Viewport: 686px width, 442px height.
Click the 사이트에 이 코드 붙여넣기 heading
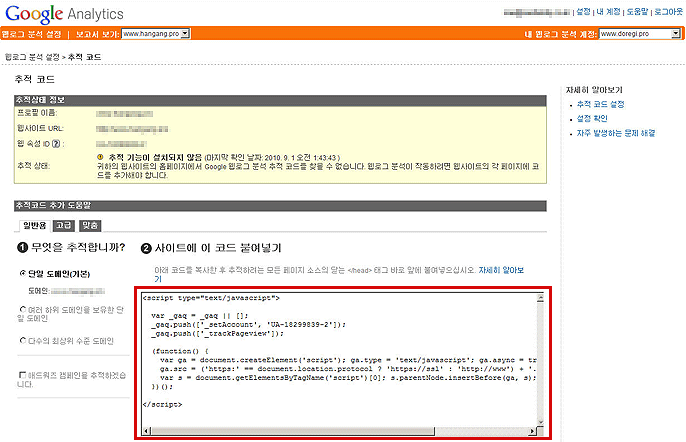[x=218, y=248]
